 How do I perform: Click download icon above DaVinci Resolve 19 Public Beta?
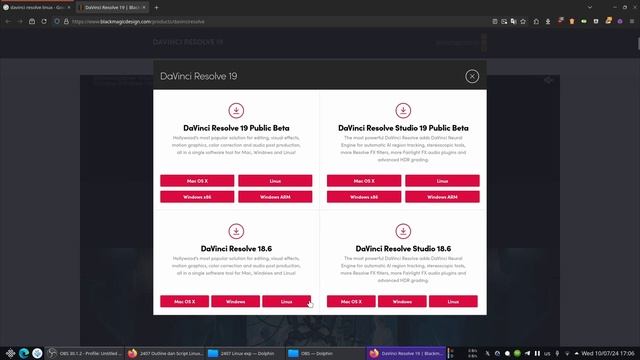236,111
